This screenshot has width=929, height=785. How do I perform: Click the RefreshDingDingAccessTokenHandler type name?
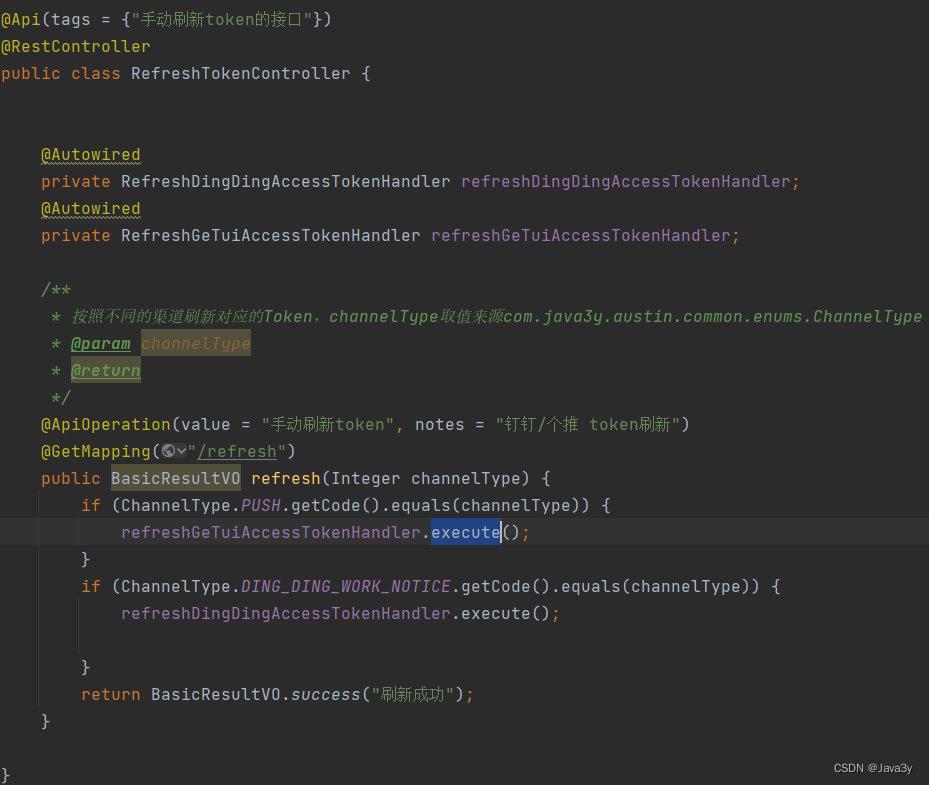click(x=286, y=181)
